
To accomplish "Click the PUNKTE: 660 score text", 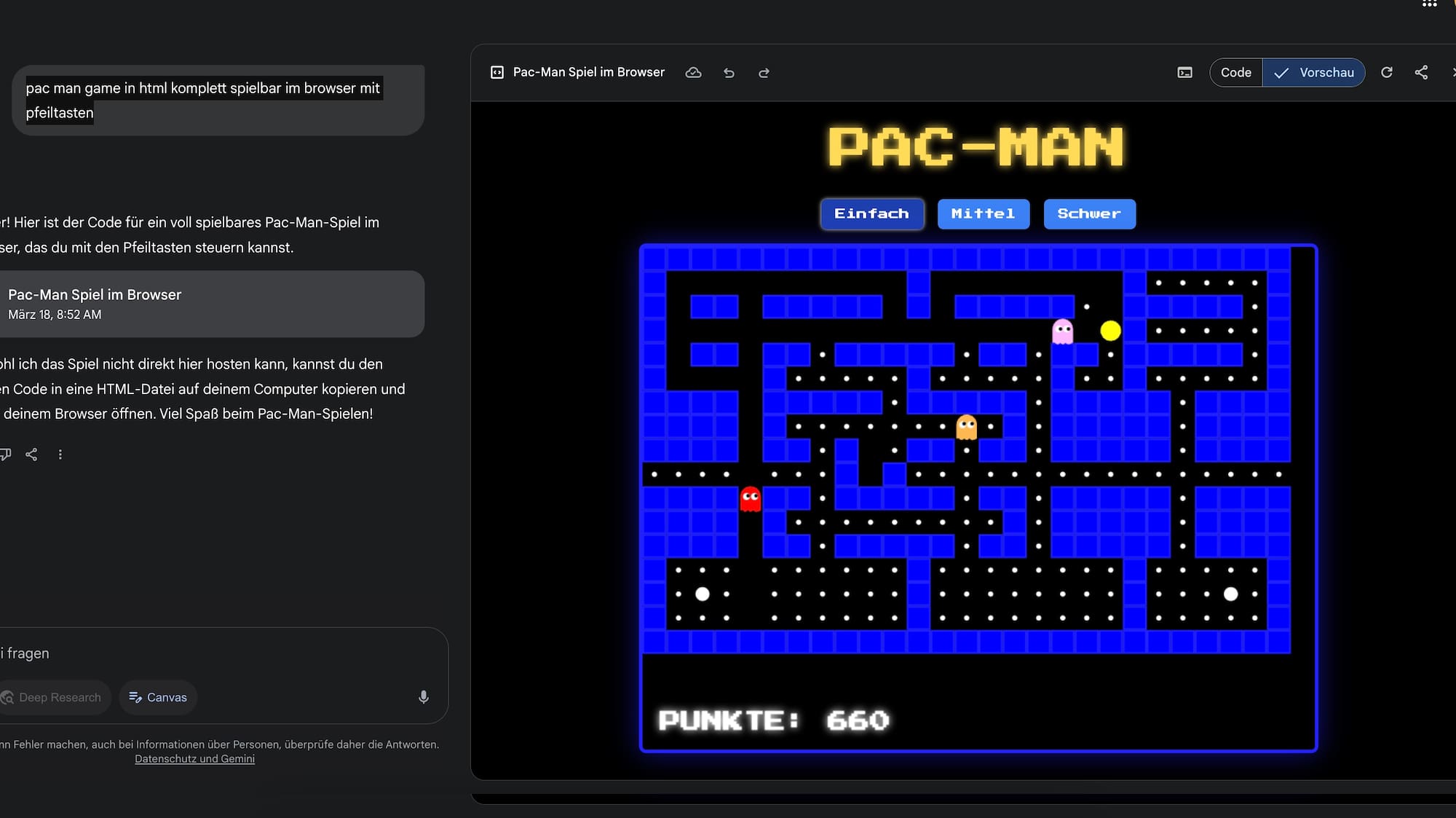I will point(774,720).
